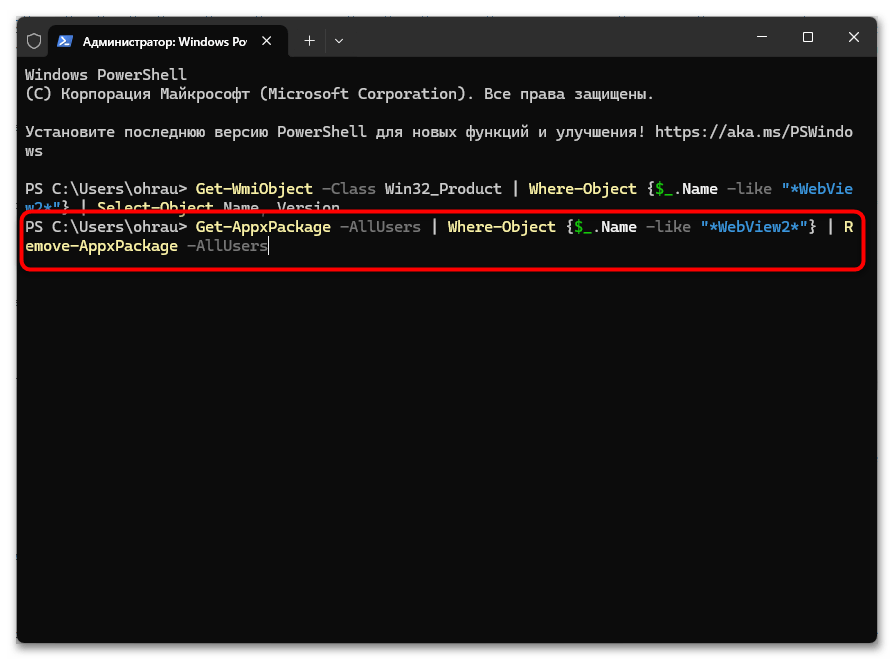Viewport: 894px width, 660px height.
Task: Place cursor after the final -AllUsers parameter
Action: click(268, 246)
